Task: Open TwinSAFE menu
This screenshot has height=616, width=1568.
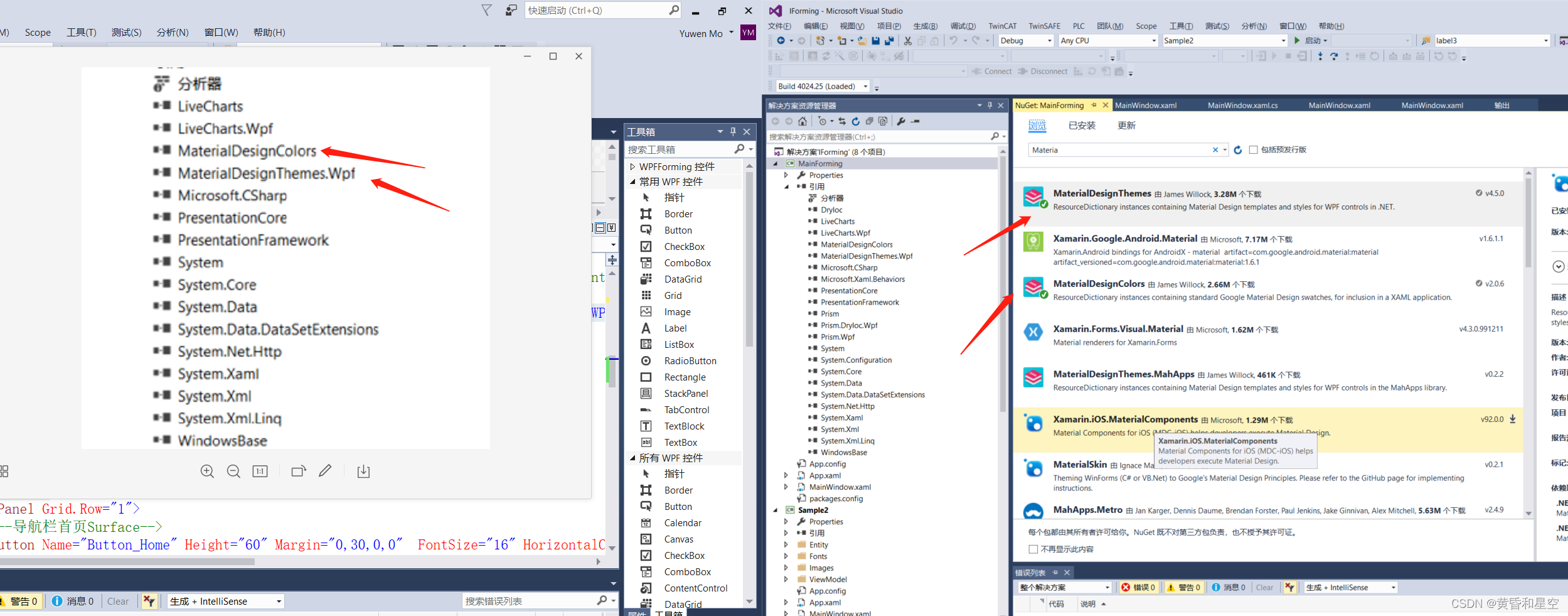Action: point(1044,26)
